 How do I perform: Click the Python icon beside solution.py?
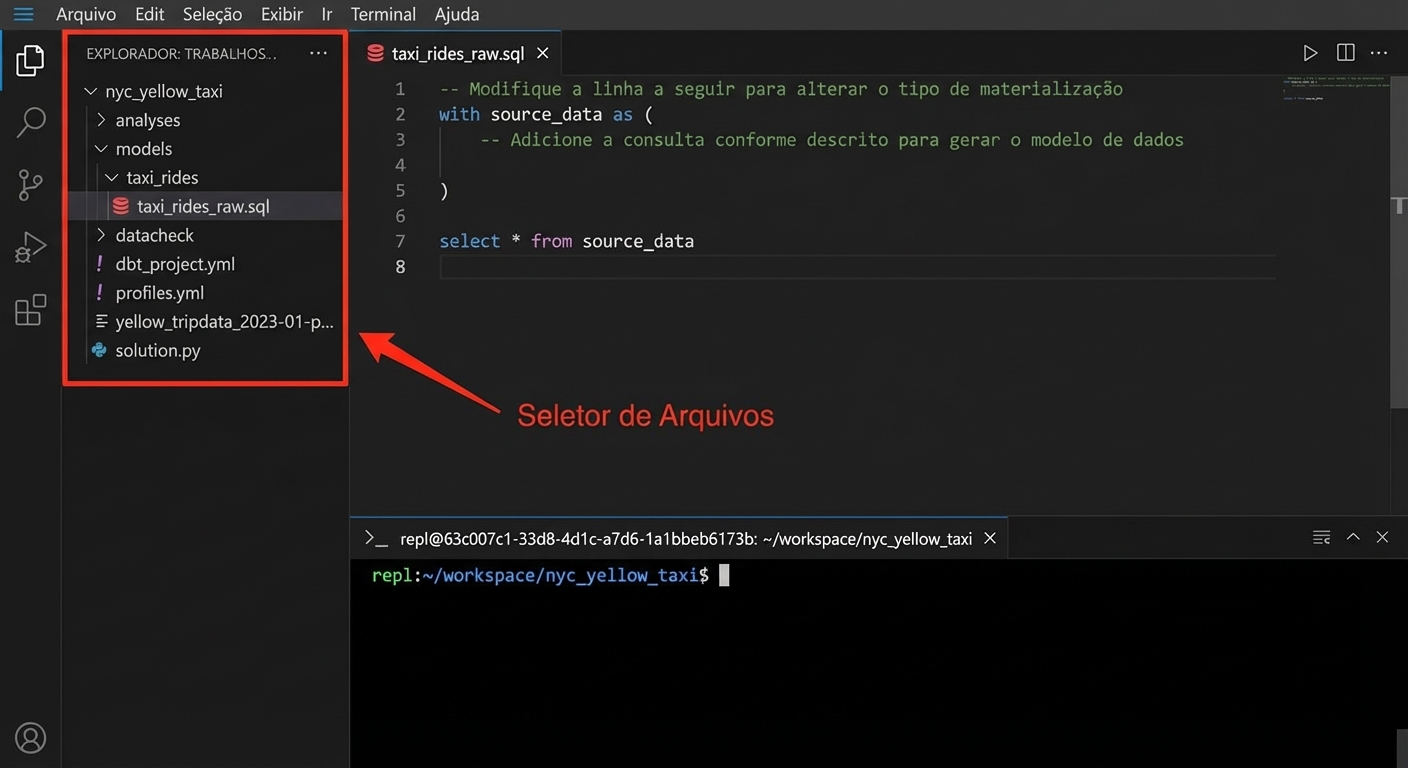[99, 350]
